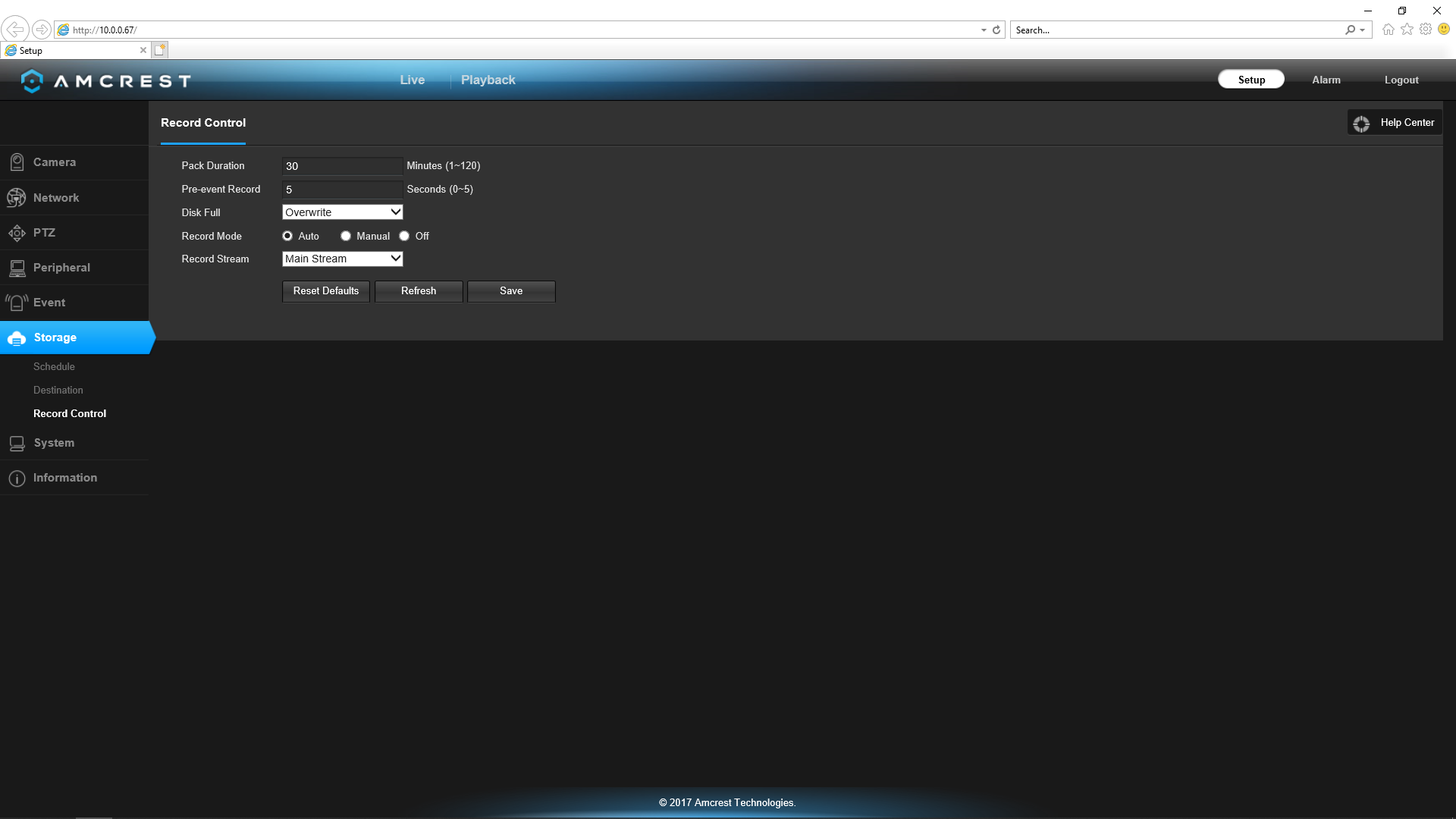Select Auto record mode
Screen dimensions: 1456x819
(x=287, y=236)
